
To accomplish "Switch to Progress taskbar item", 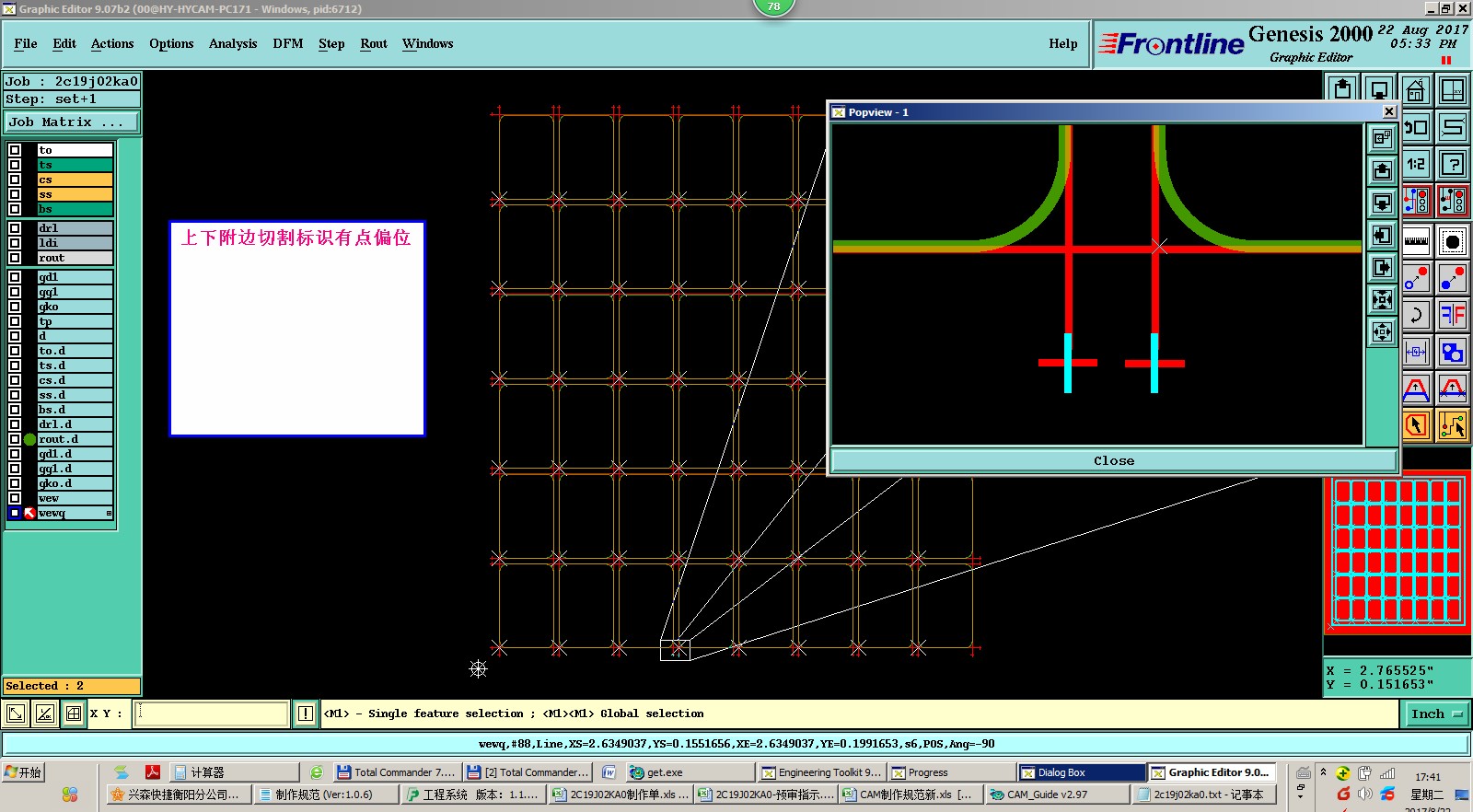I will point(951,772).
